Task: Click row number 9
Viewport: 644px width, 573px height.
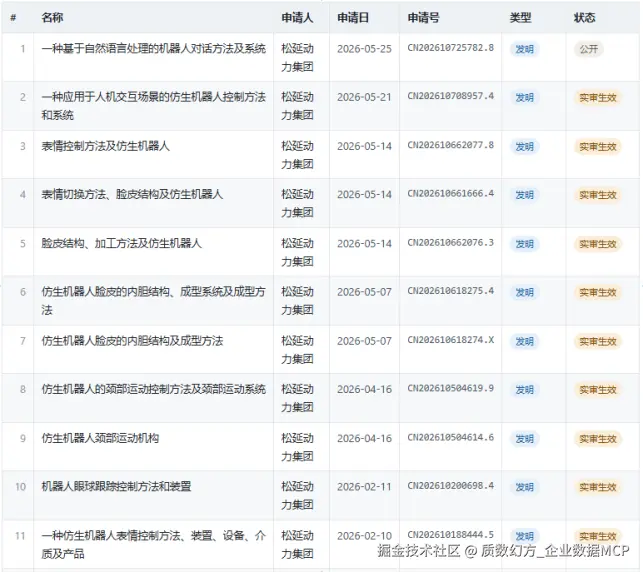Action: tap(23, 438)
